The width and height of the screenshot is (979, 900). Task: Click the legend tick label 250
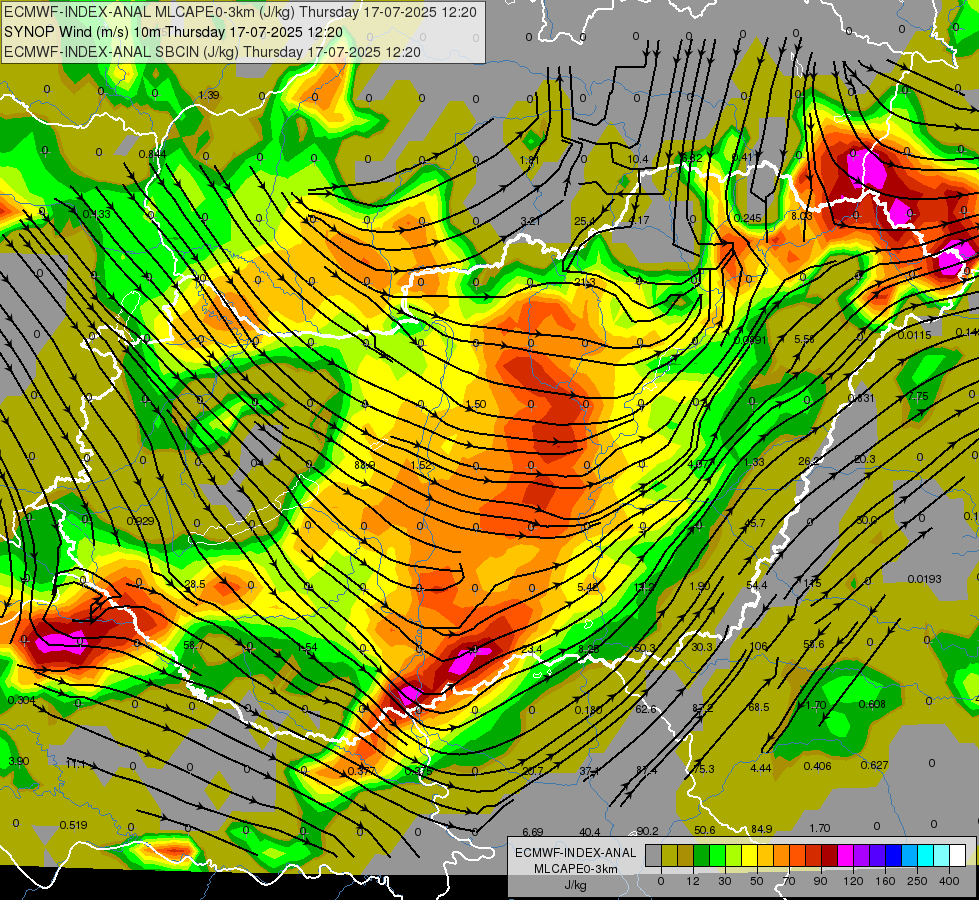point(917,881)
